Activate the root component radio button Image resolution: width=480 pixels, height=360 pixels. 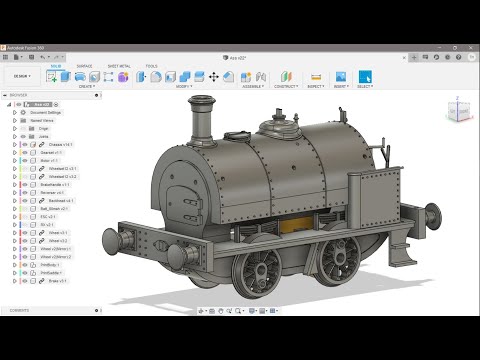[x=56, y=105]
